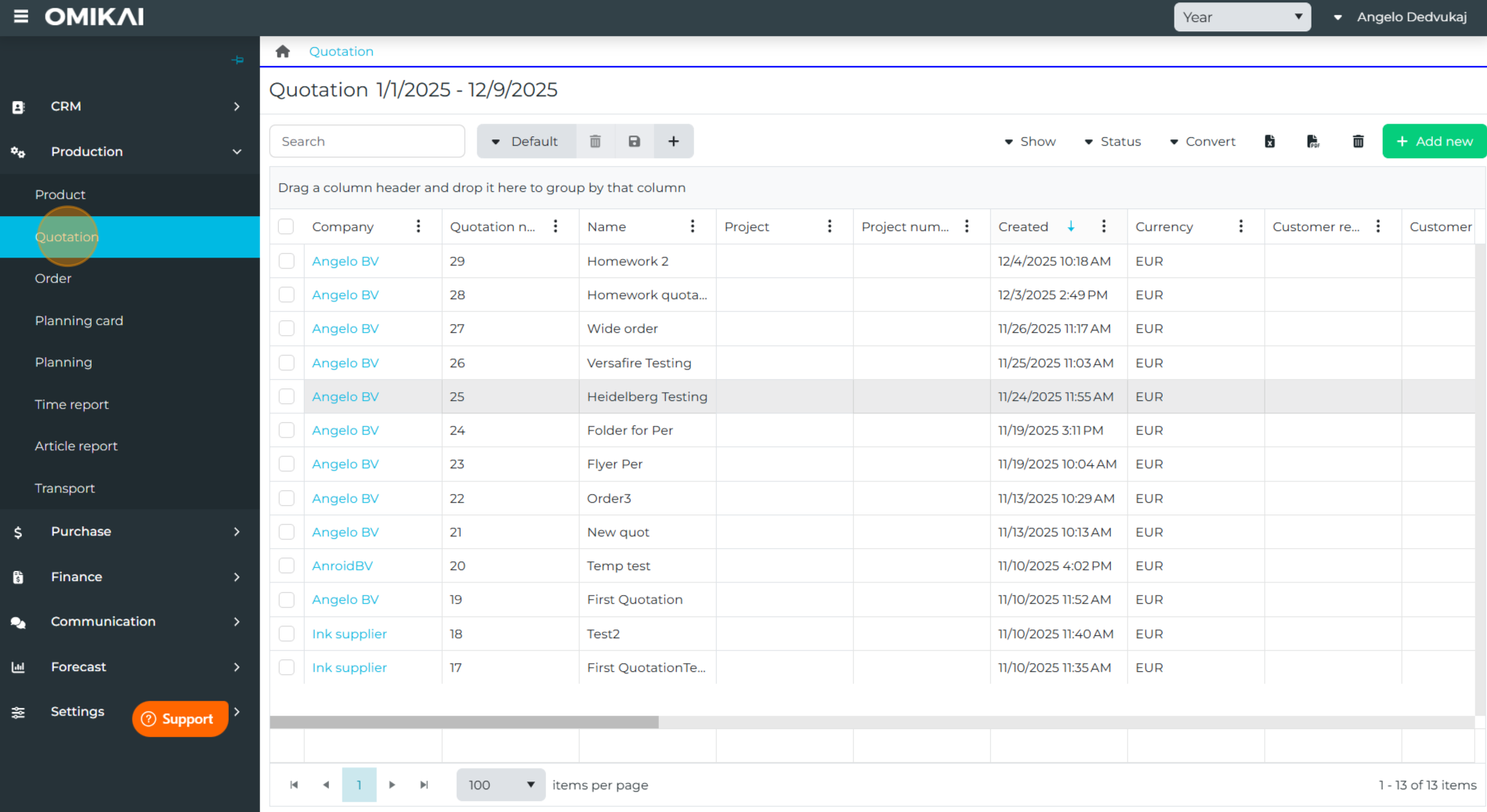The height and width of the screenshot is (812, 1487).
Task: Toggle the hamburger menu icon
Action: 21,16
